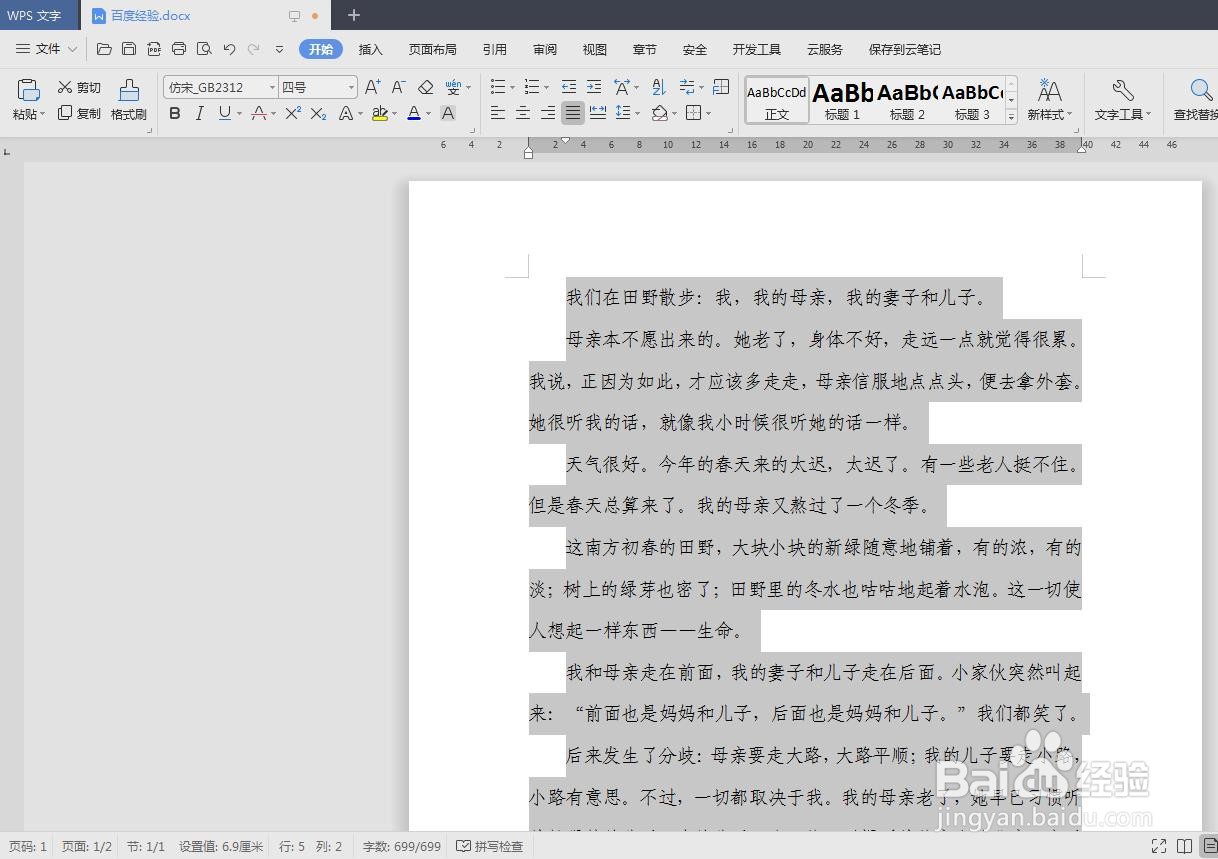This screenshot has height=859, width=1218.
Task: Apply paragraph shading fill bucket
Action: coord(659,113)
